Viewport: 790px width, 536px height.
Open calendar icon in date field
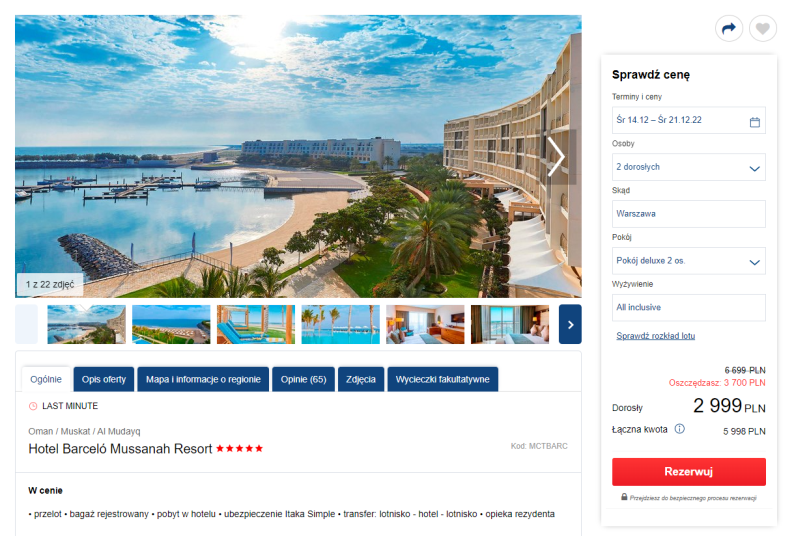click(754, 122)
